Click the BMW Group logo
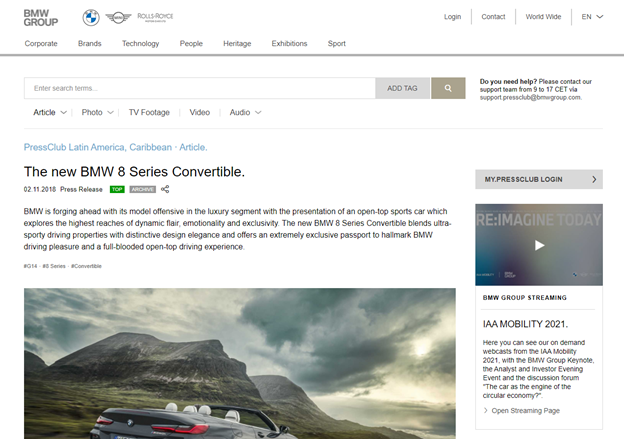Viewport: 624px width, 439px height. click(x=41, y=18)
